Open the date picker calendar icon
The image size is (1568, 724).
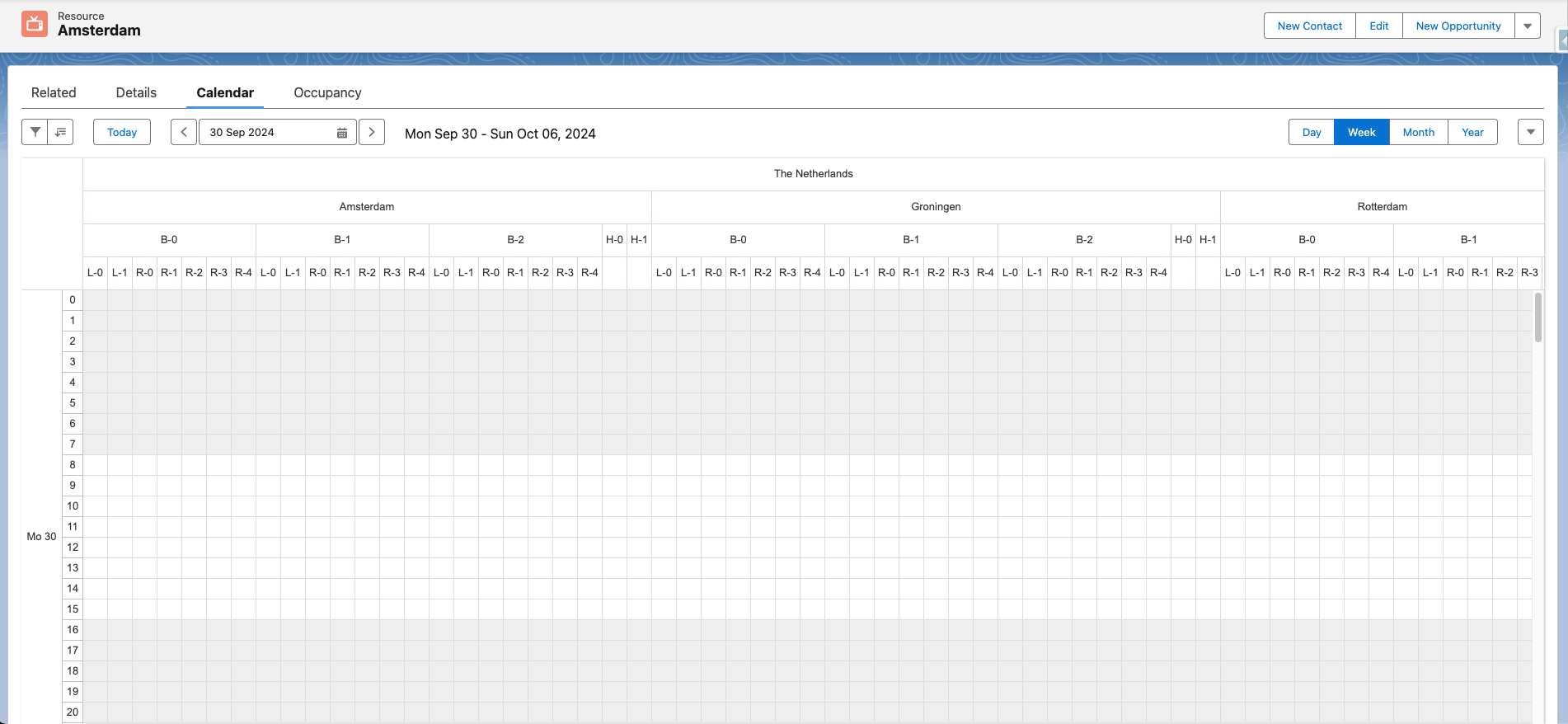(x=342, y=133)
